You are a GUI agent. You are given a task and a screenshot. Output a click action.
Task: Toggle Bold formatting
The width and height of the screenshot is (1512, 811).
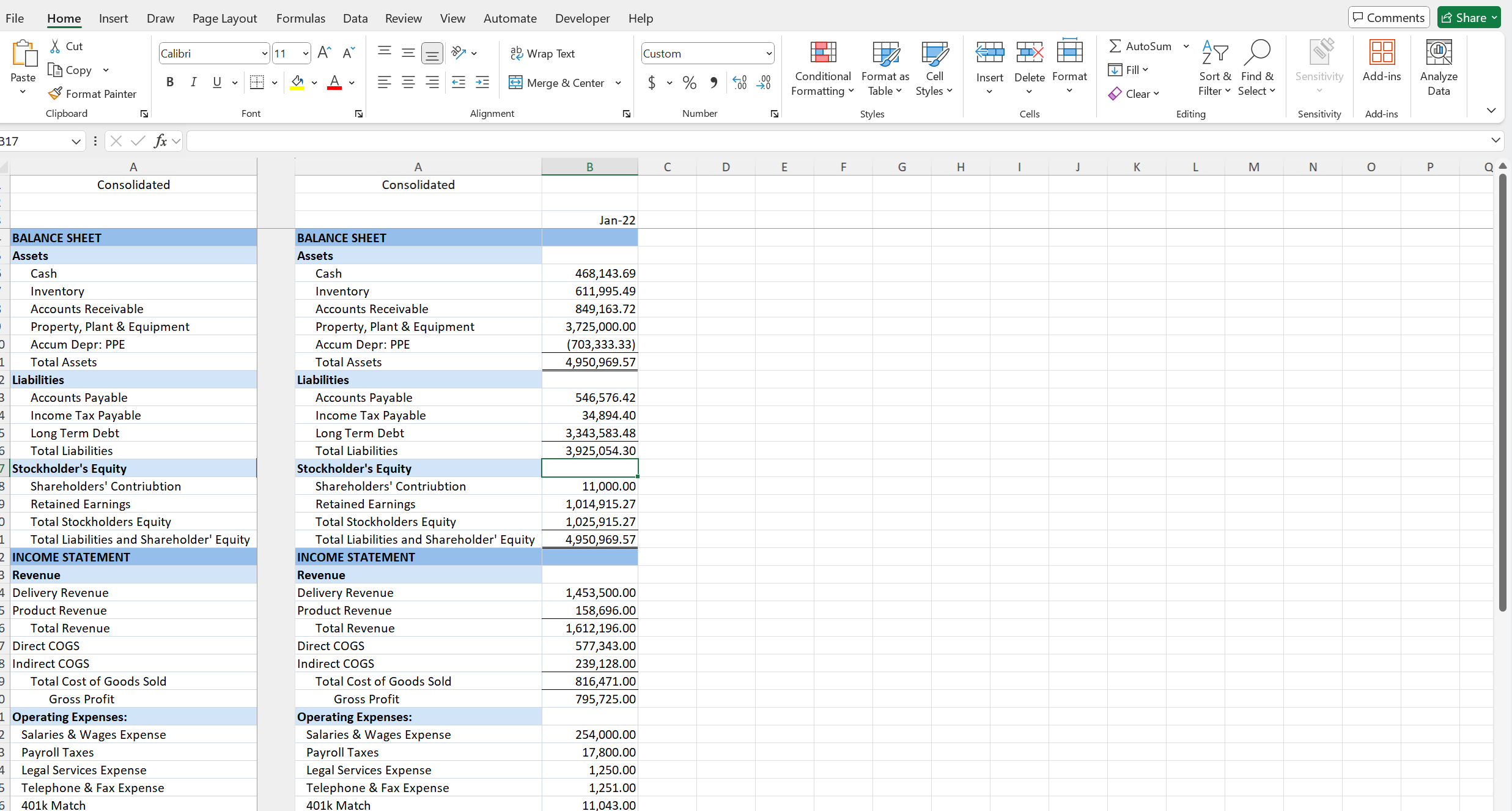[170, 83]
